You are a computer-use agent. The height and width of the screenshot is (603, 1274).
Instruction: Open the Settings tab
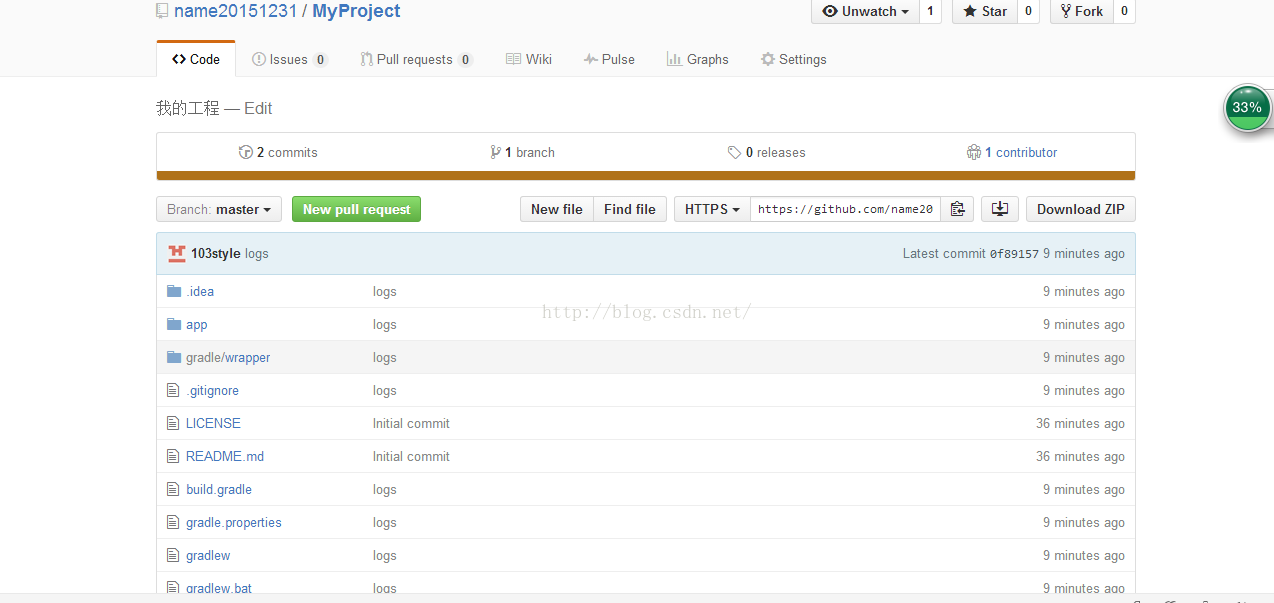[793, 59]
